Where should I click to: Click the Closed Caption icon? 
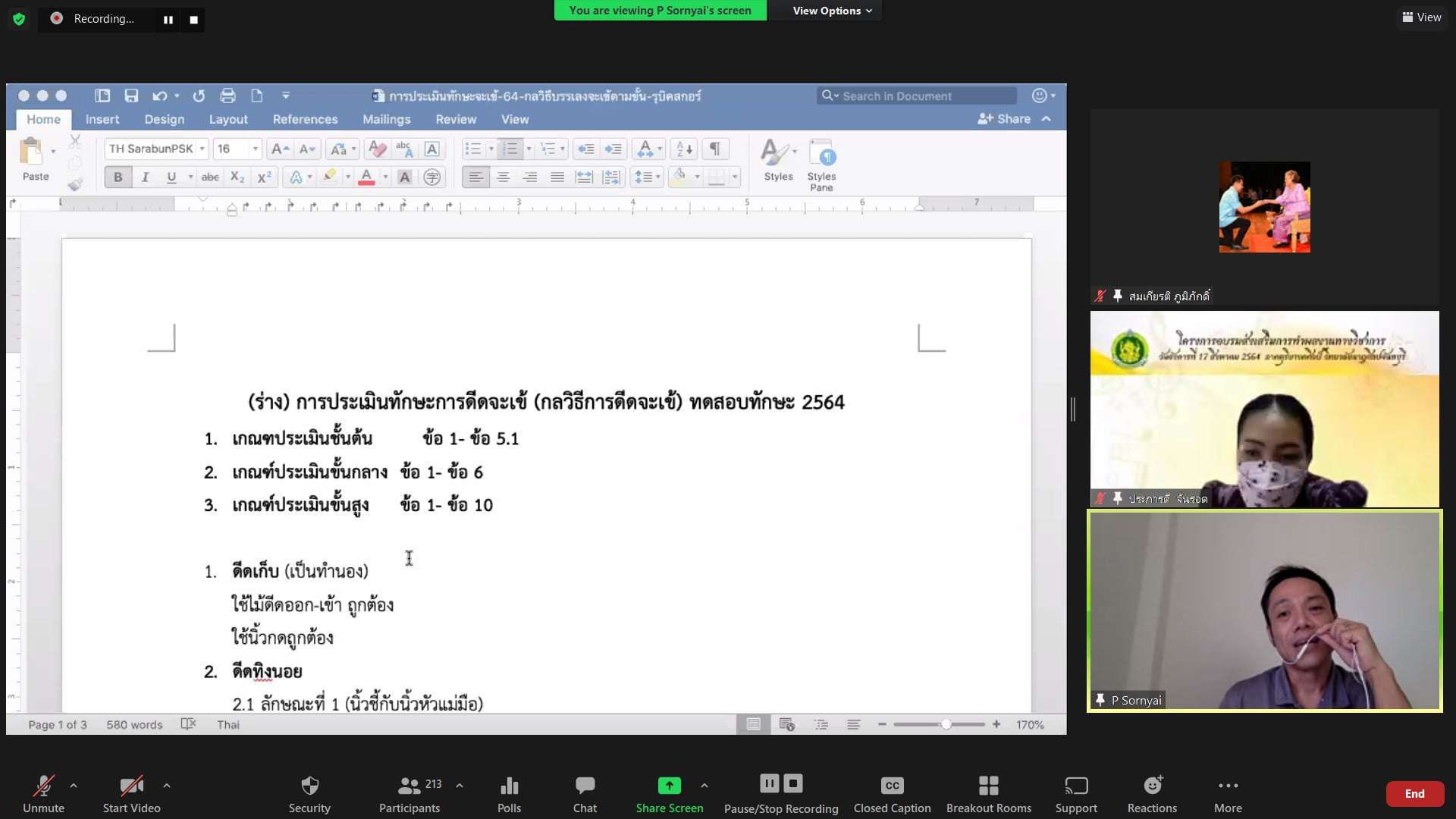[892, 786]
